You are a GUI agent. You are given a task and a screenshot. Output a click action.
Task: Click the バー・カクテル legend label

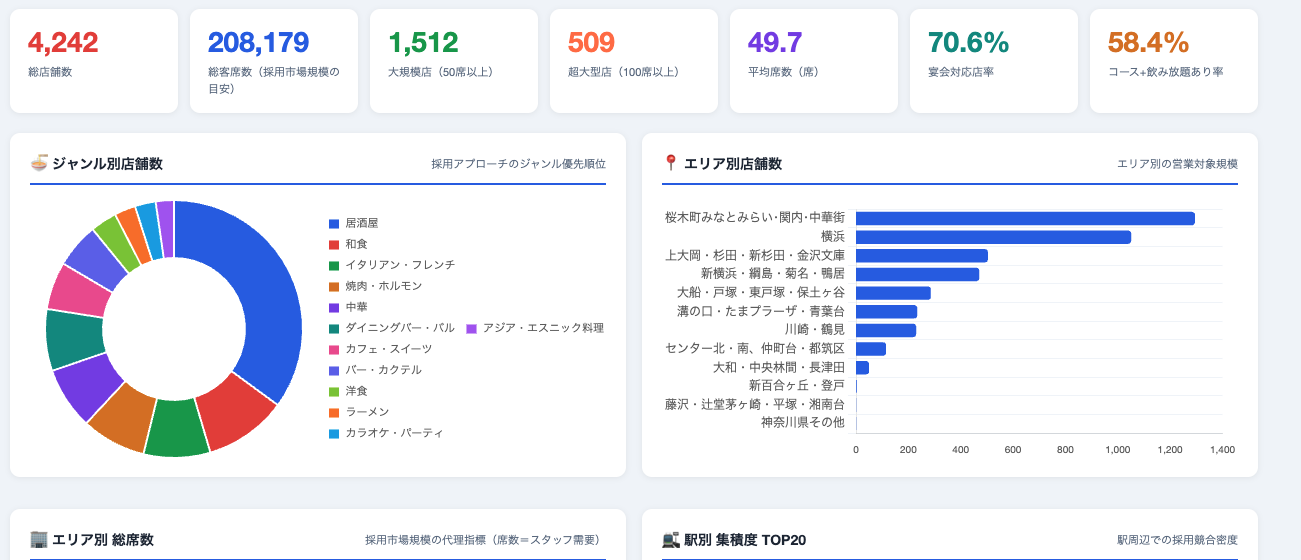point(384,370)
